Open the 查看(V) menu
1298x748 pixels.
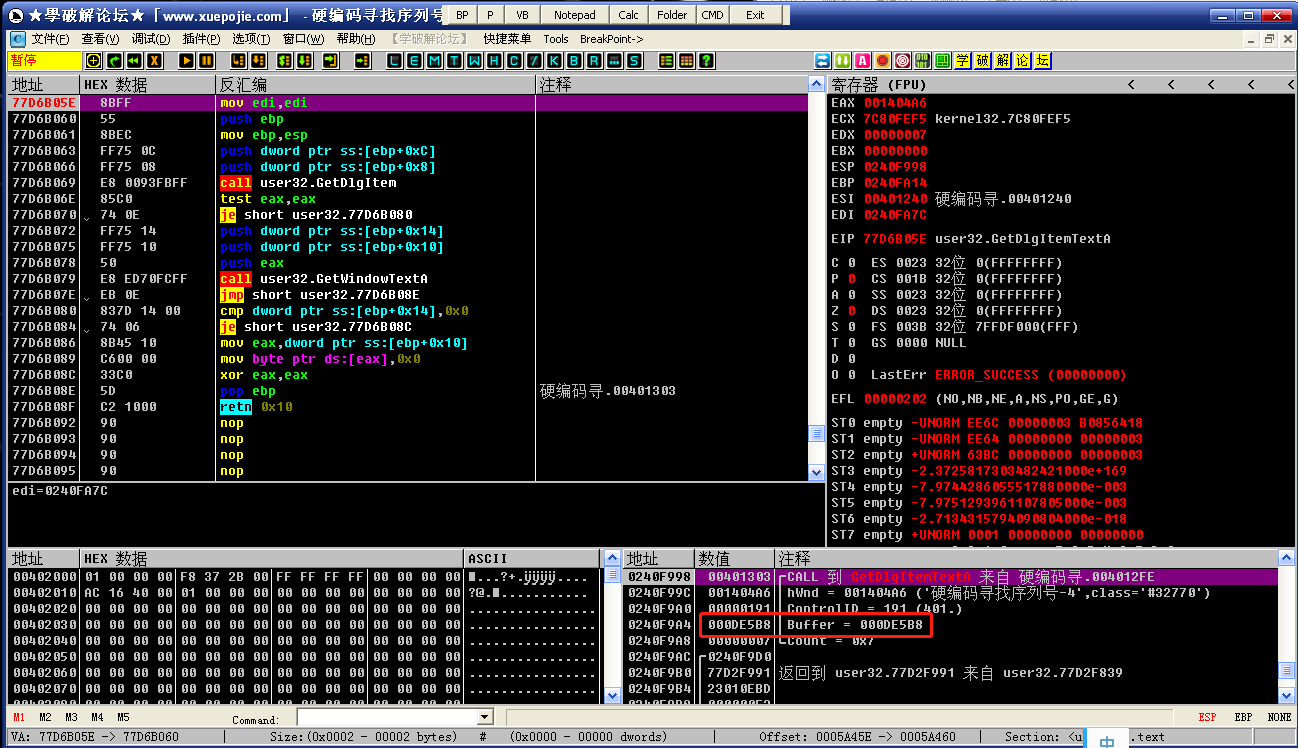tap(100, 39)
